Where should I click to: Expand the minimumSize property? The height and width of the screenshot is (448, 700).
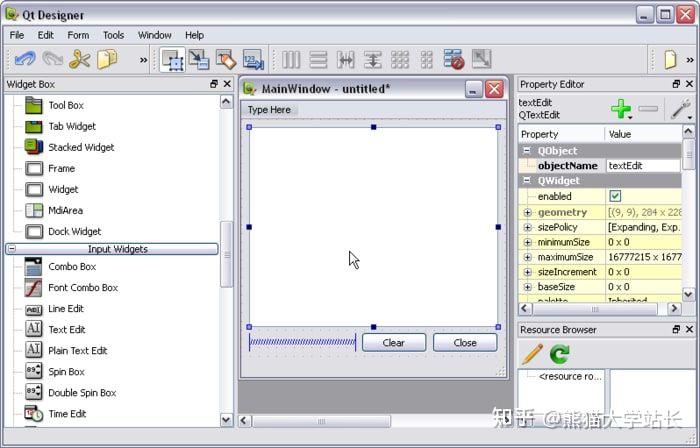(527, 242)
